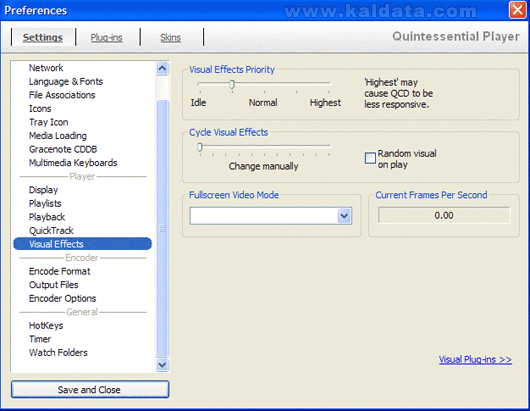Click the Normal priority label
530x411 pixels.
click(x=263, y=102)
